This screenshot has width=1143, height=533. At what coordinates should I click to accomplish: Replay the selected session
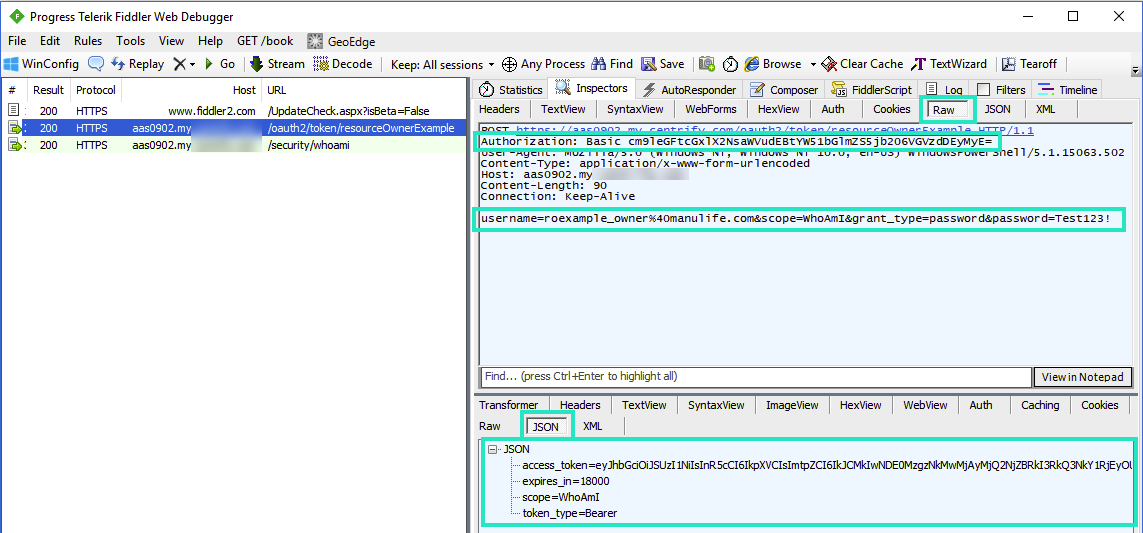tap(137, 64)
